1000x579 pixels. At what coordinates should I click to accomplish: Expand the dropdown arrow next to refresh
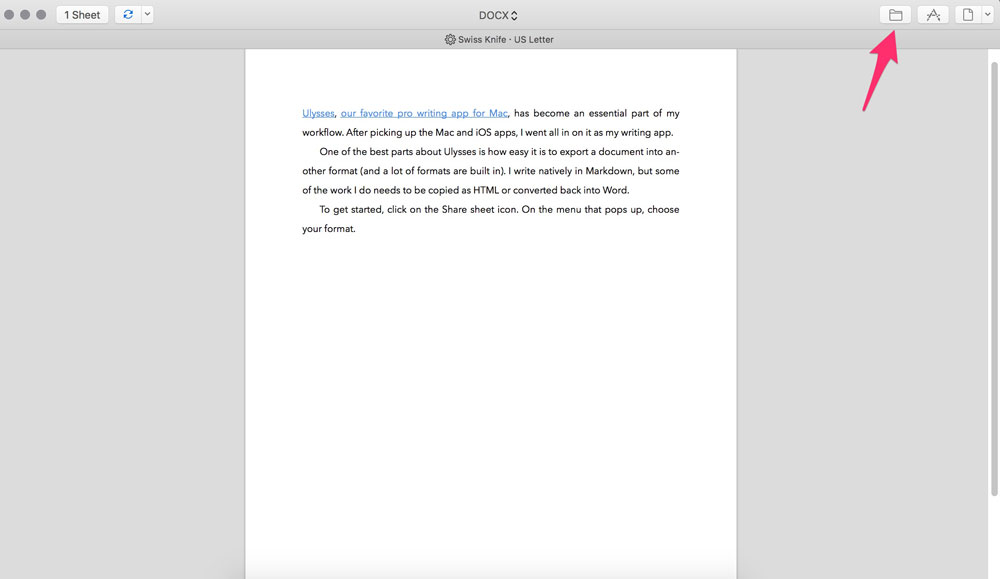[x=147, y=15]
